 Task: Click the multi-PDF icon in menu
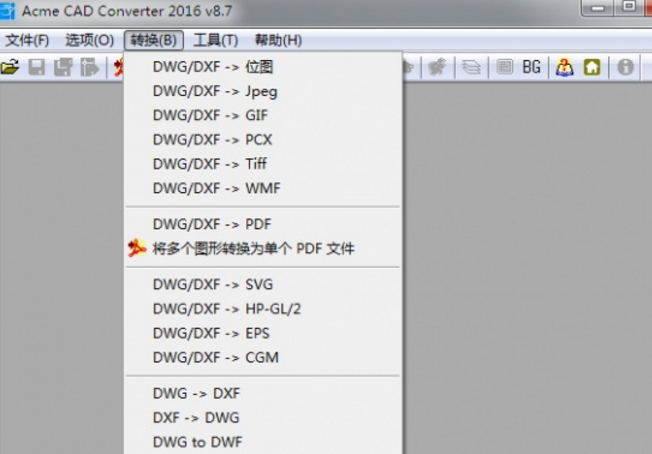[x=137, y=248]
